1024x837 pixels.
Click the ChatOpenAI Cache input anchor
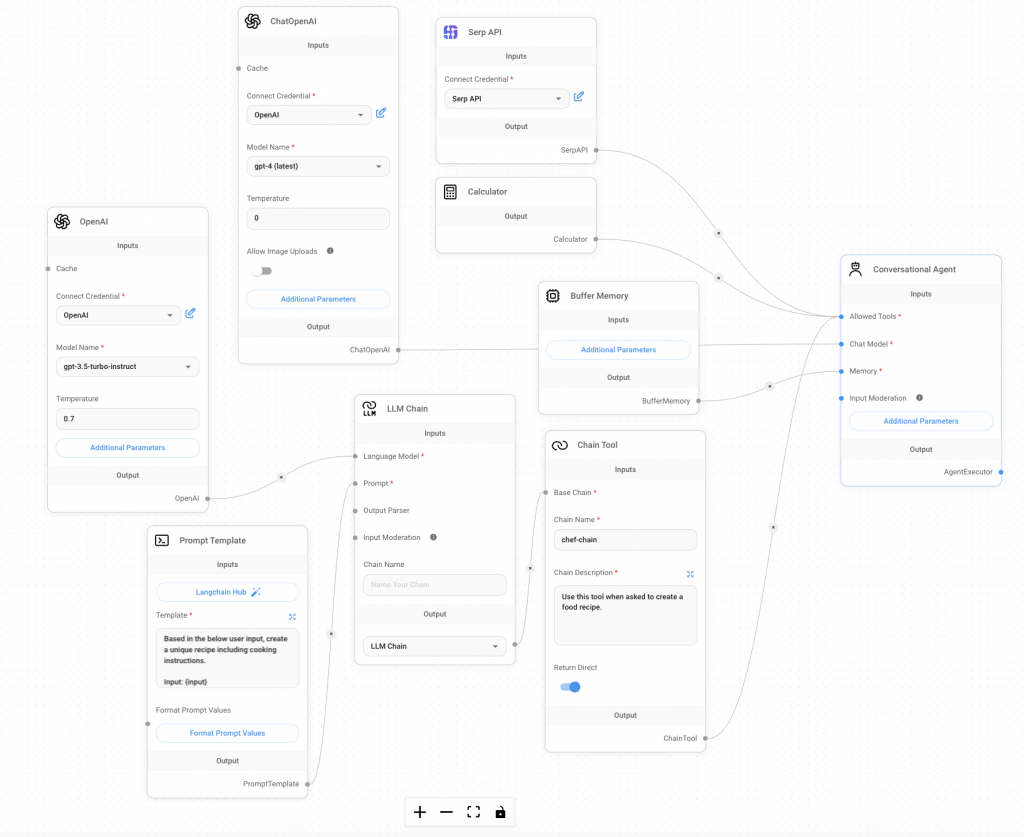(238, 69)
